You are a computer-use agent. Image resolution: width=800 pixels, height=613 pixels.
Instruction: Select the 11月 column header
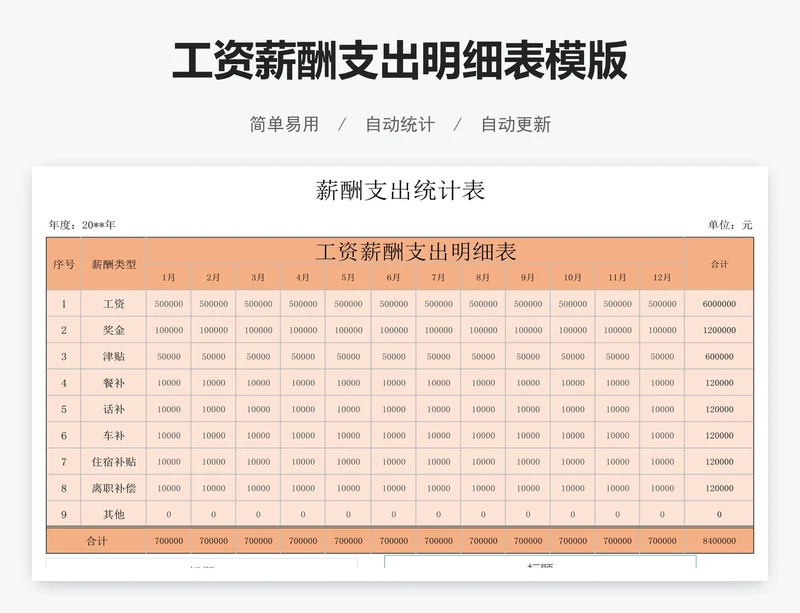(617, 277)
